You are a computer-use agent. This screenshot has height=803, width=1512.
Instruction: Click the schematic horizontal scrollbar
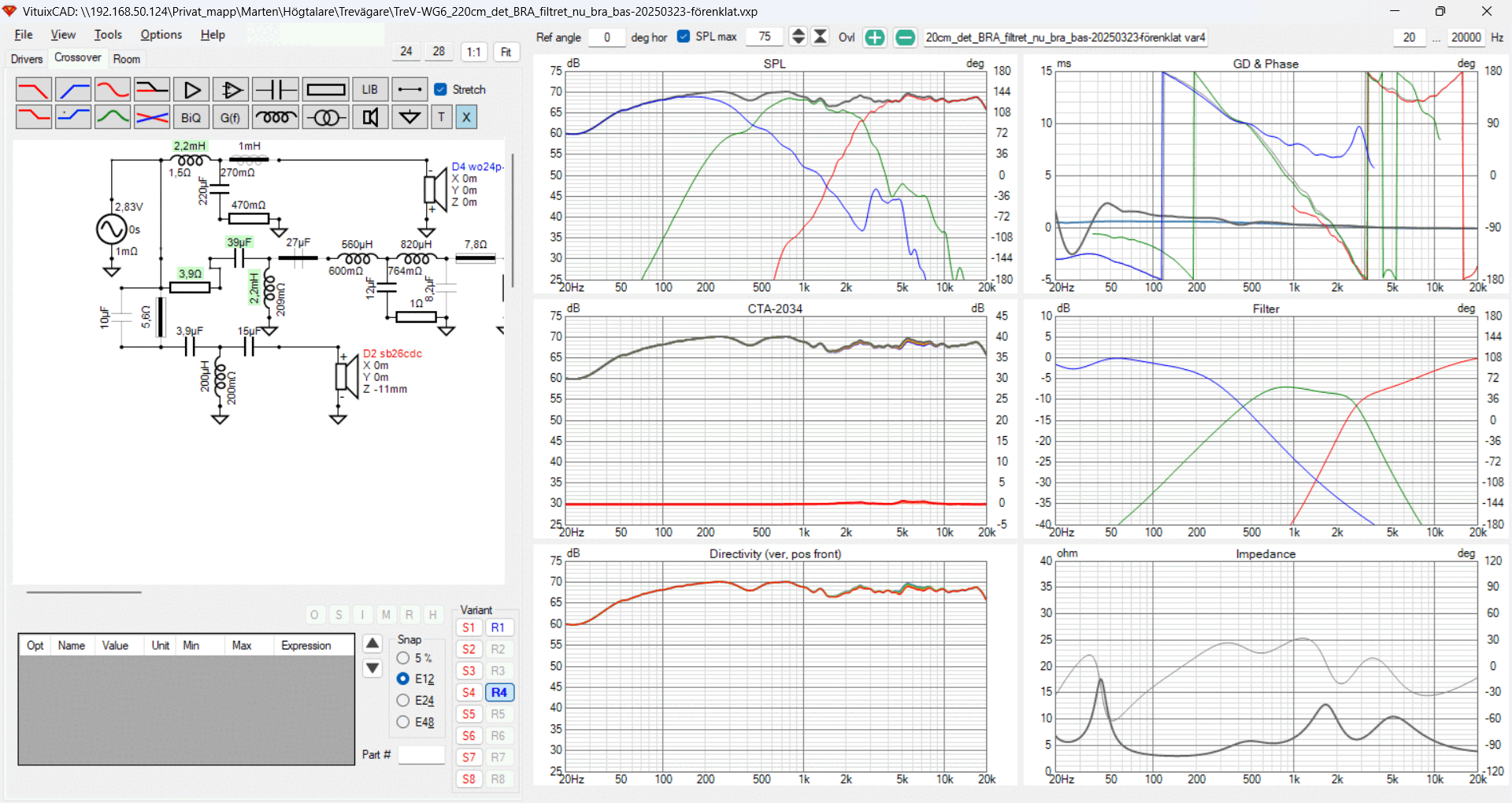83,592
